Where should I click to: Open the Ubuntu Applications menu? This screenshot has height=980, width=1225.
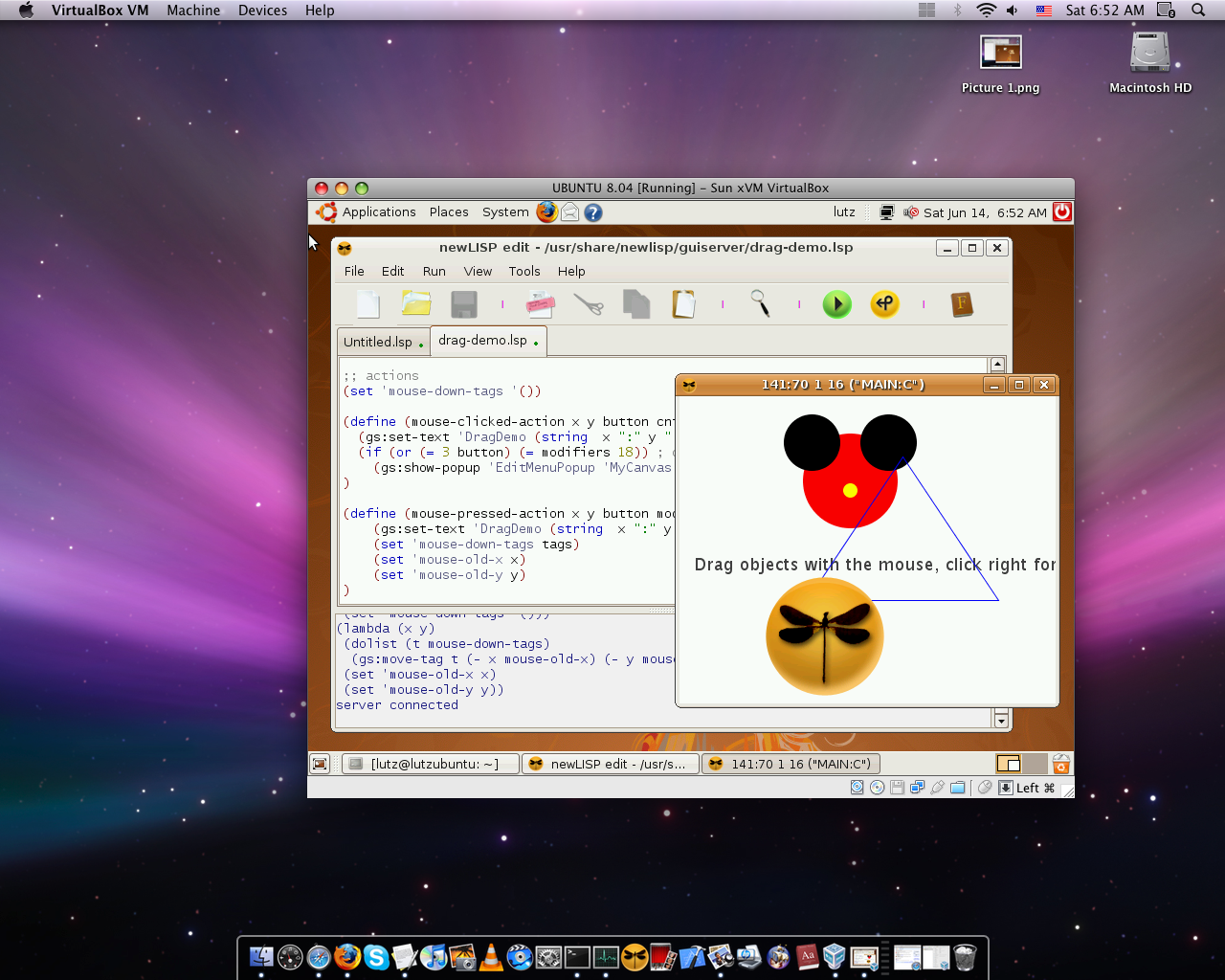[x=379, y=212]
